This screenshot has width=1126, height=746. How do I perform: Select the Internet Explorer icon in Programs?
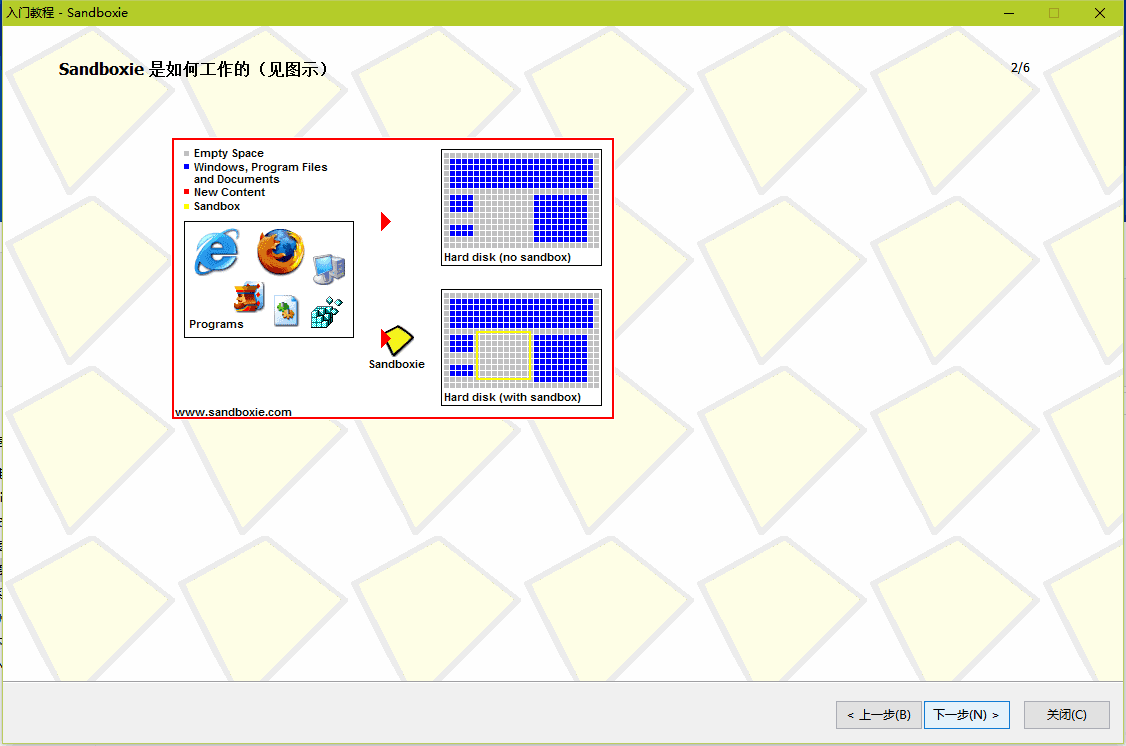click(x=217, y=250)
